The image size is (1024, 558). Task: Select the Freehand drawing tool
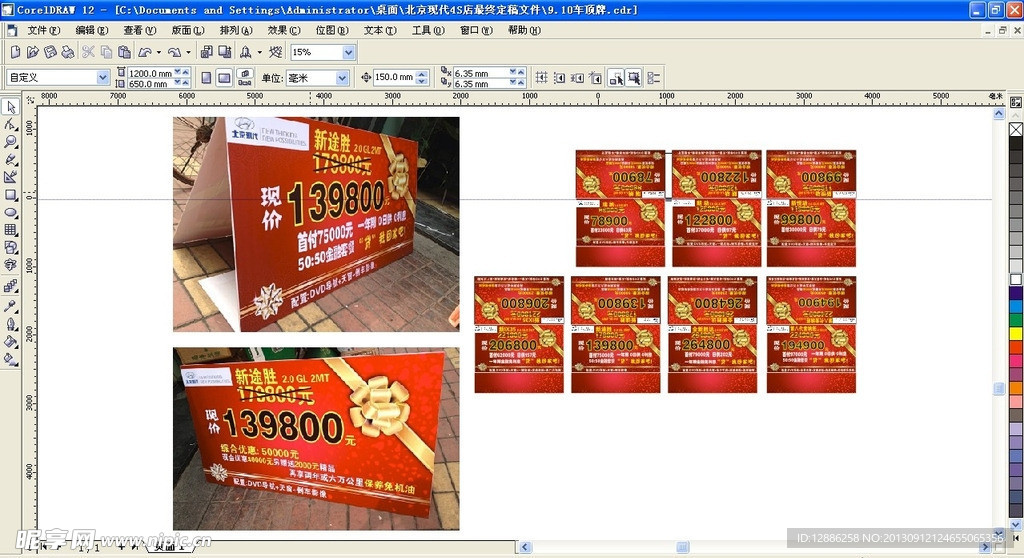pos(10,159)
